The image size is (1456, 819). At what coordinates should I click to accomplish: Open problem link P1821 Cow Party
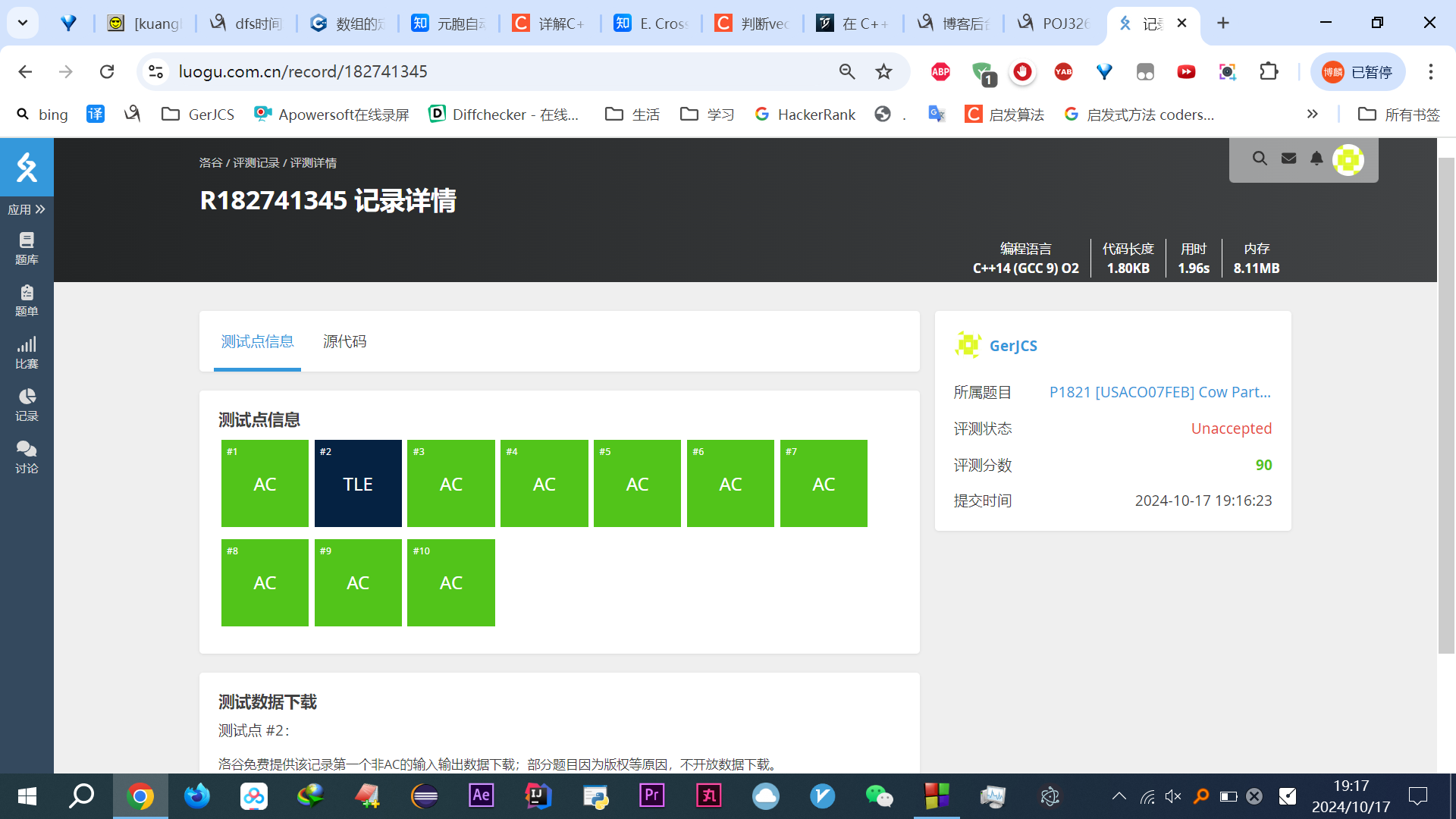(x=1159, y=392)
